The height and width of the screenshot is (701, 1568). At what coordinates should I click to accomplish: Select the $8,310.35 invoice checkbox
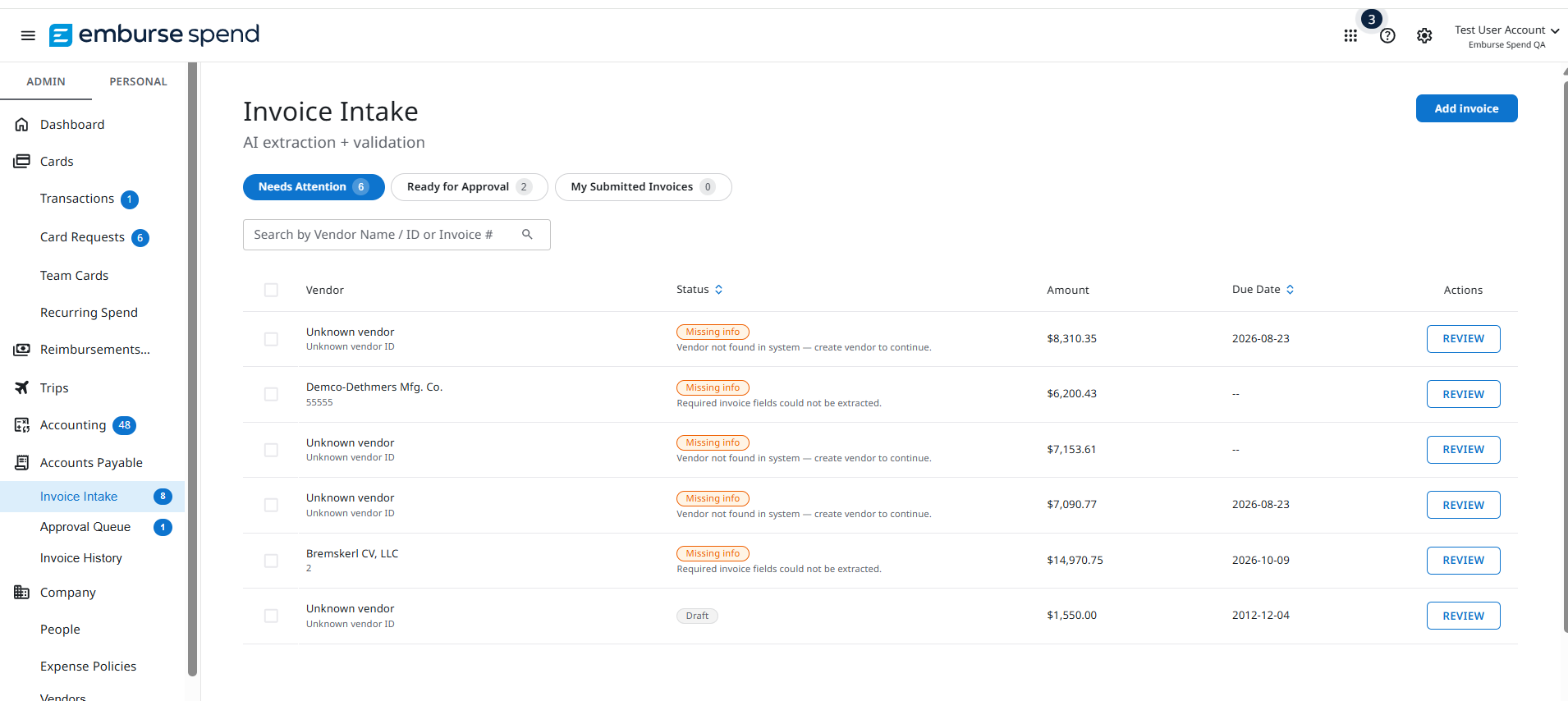coord(271,339)
